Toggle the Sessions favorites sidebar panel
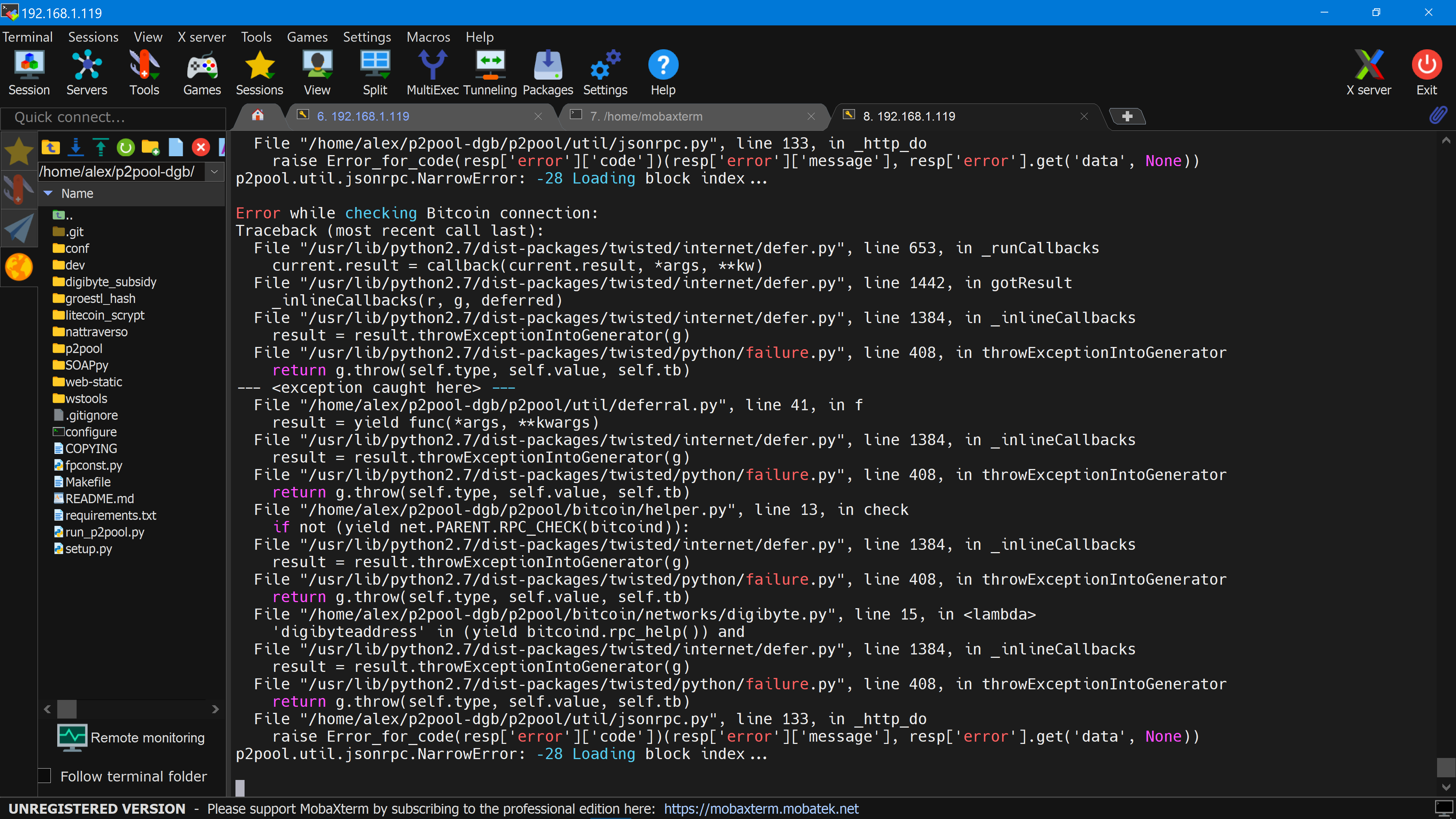 (x=19, y=151)
